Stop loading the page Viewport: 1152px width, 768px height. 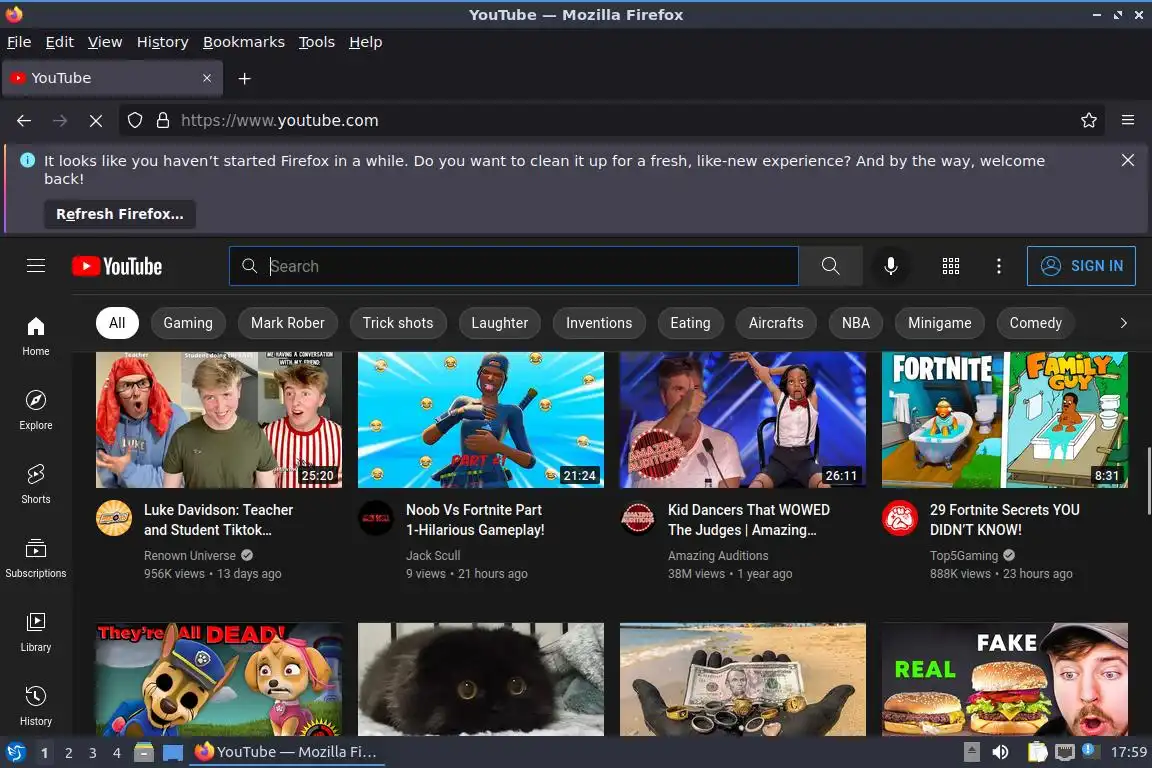click(x=96, y=121)
